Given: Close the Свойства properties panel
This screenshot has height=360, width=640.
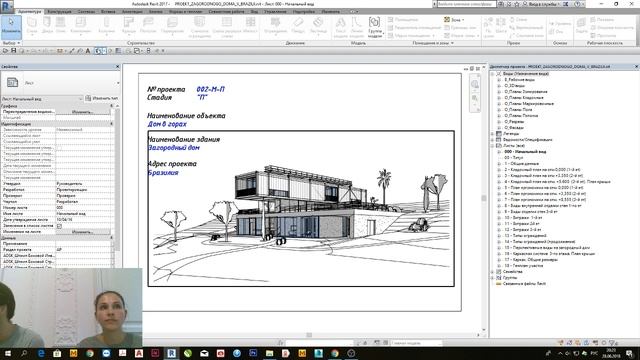Looking at the screenshot, I should [118, 67].
